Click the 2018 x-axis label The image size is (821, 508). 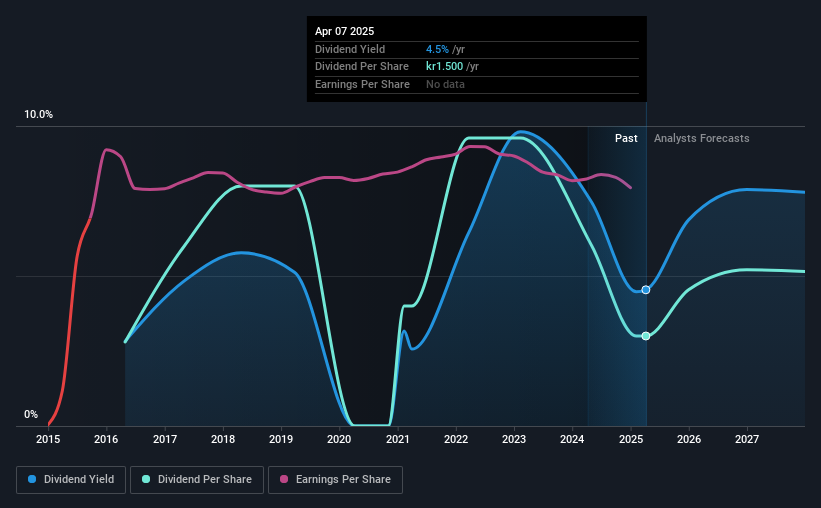tap(223, 439)
